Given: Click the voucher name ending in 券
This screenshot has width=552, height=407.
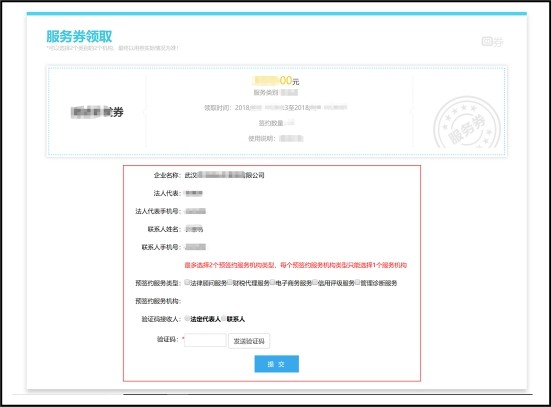Looking at the screenshot, I should coord(97,112).
